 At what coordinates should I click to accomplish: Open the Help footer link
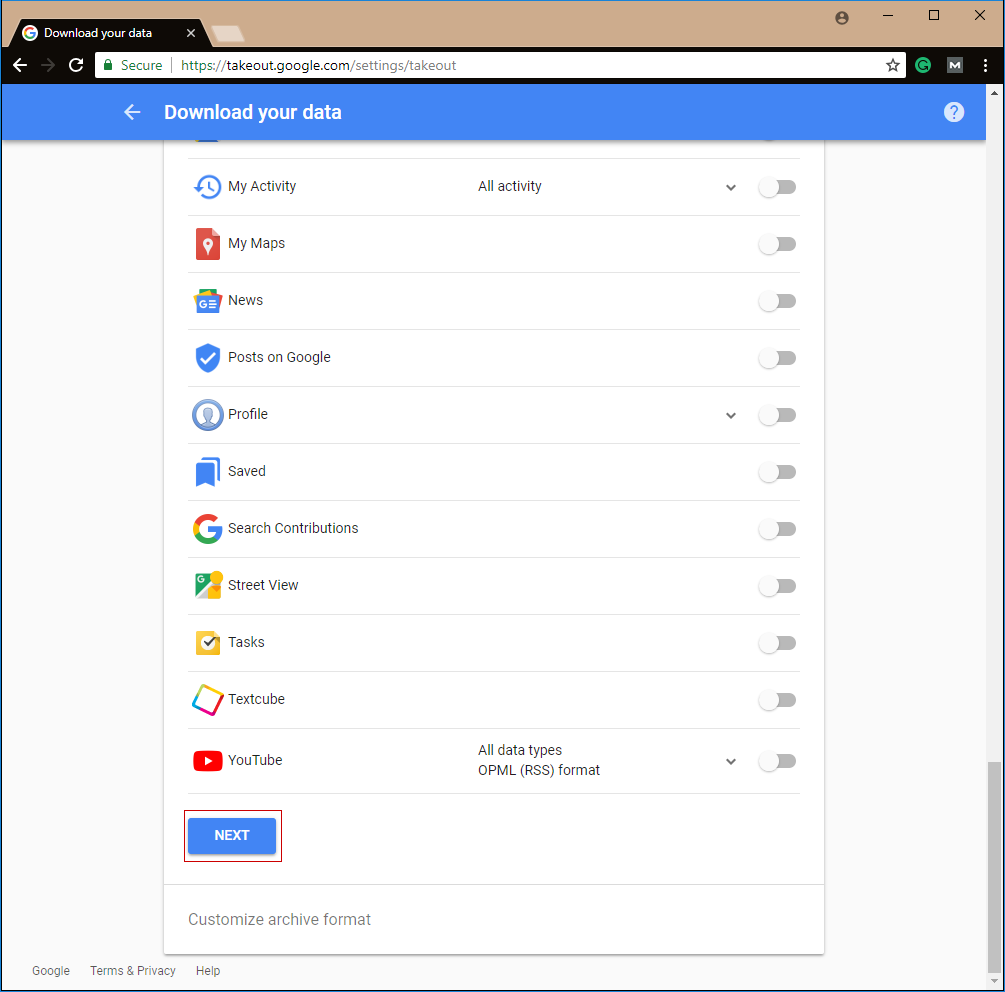click(208, 971)
